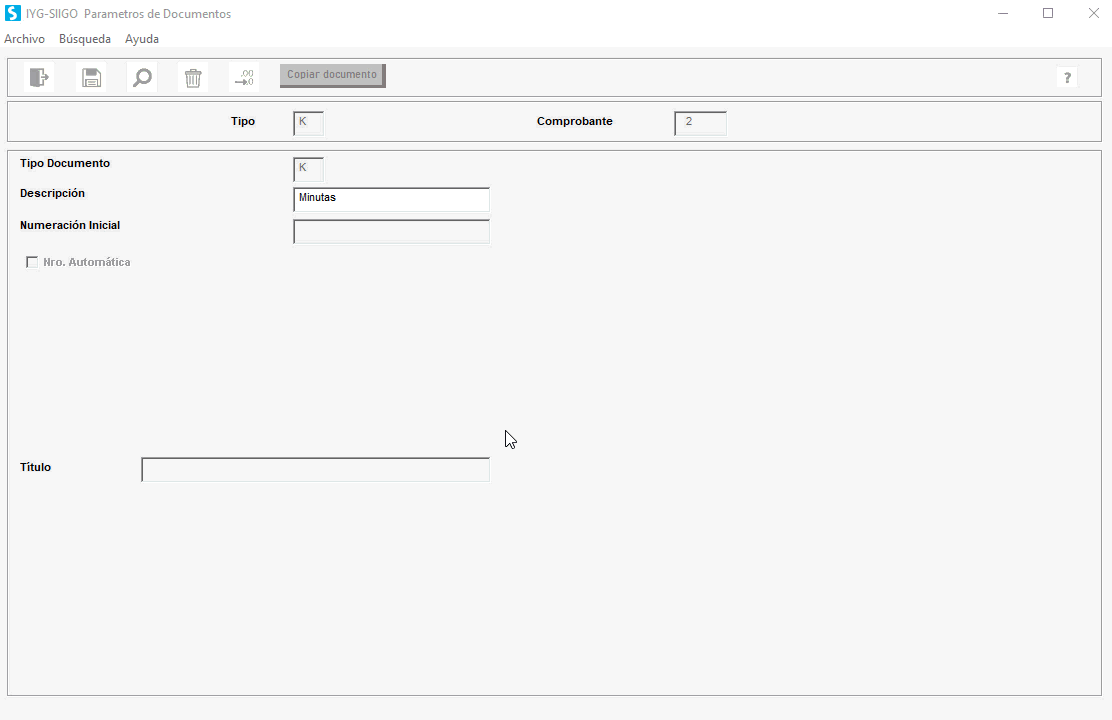Screen dimensions: 1112x720
Task: Focus the Descripción field containing Minutas
Action: click(x=391, y=199)
